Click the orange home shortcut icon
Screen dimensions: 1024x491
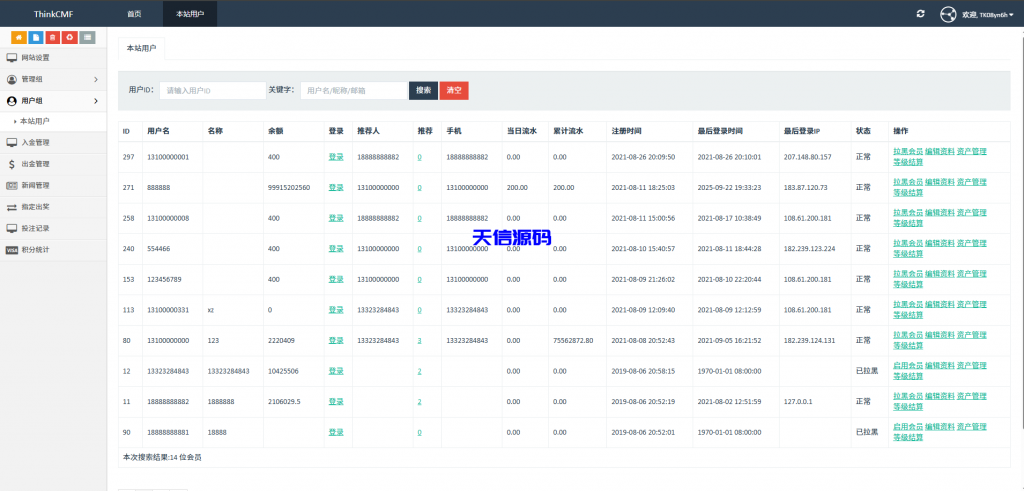click(x=18, y=37)
